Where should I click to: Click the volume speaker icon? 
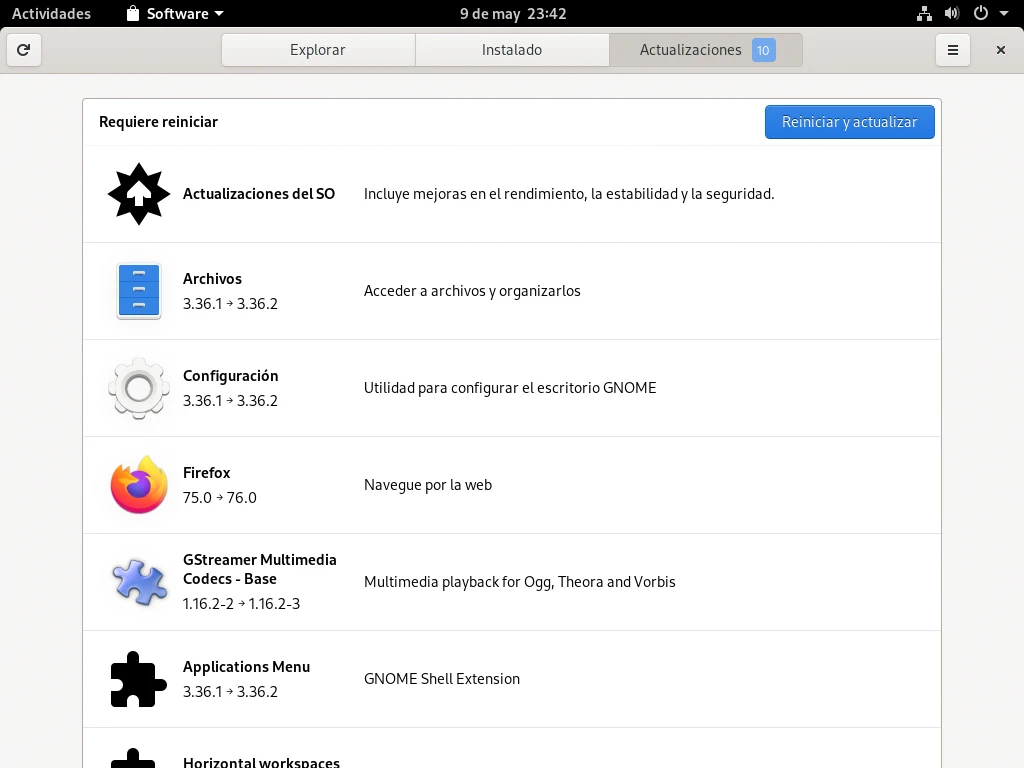952,14
